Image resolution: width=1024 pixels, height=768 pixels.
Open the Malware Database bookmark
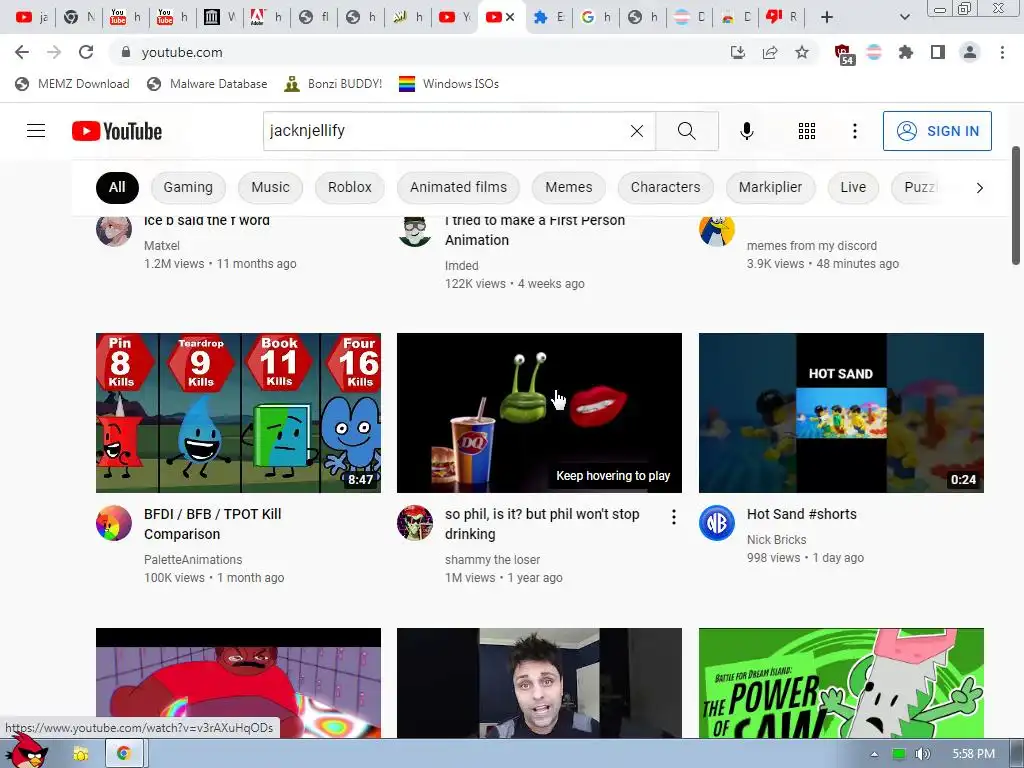pos(207,84)
